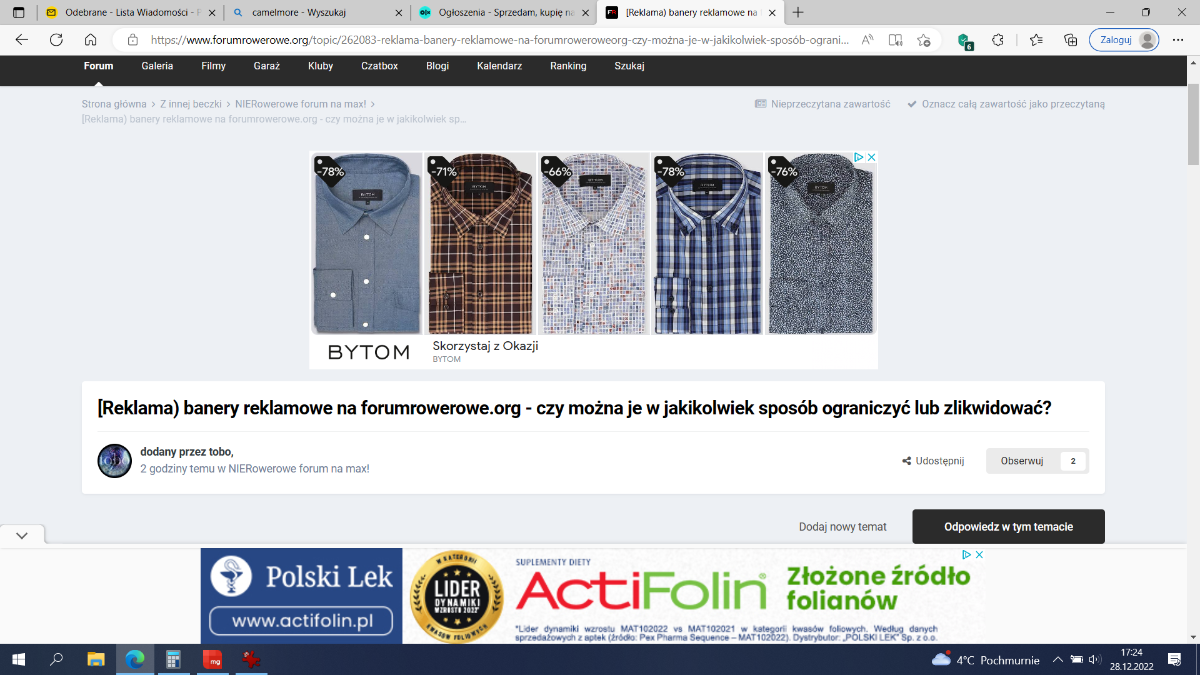Open the Blogi section
Viewport: 1200px width, 675px height.
pos(438,66)
